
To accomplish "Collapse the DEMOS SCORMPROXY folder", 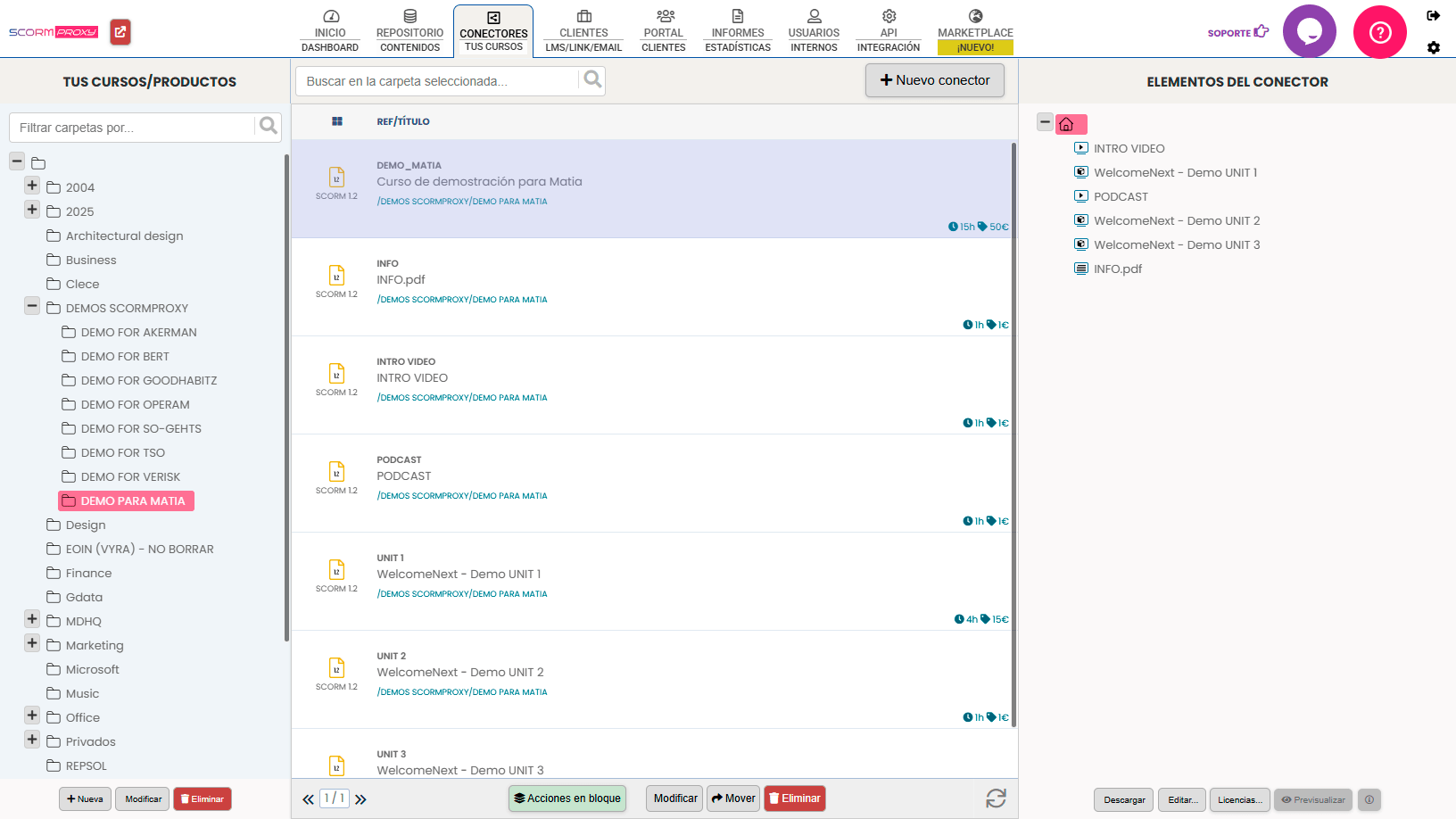I will 32,306.
